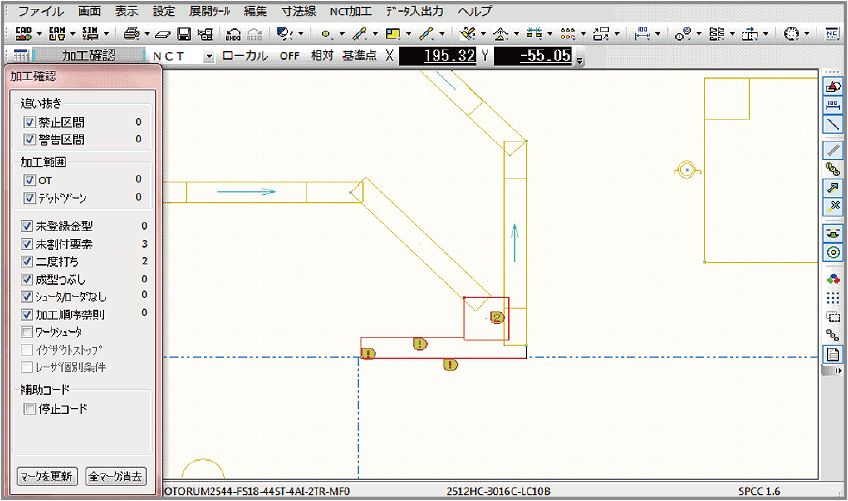Enable the ワークシュータ checkbox
Image resolution: width=848 pixels, height=501 pixels.
[26, 331]
